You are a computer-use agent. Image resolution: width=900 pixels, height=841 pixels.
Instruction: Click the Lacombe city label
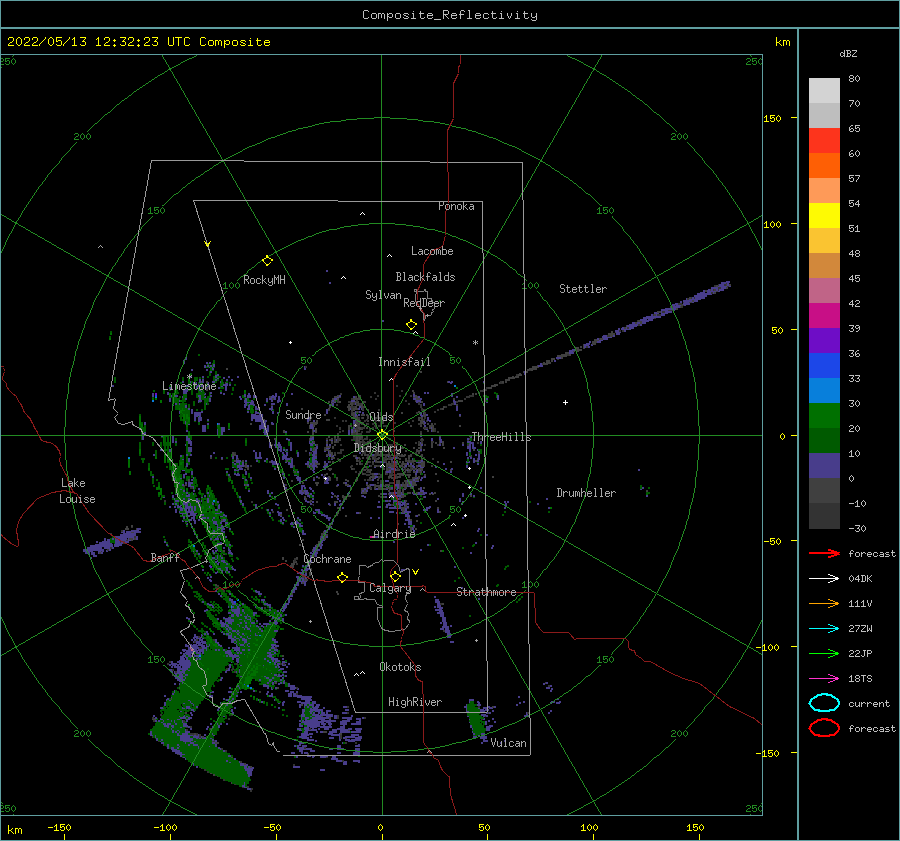(432, 251)
